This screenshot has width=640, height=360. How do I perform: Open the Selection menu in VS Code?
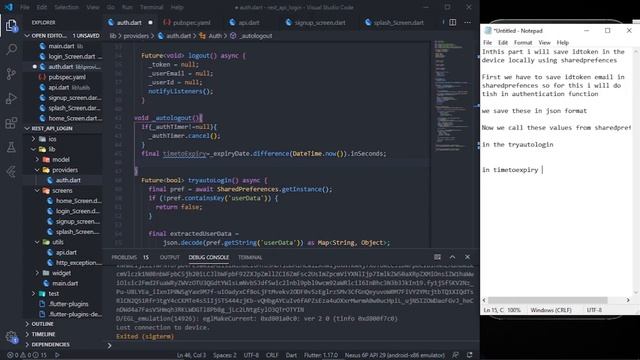[66, 7]
